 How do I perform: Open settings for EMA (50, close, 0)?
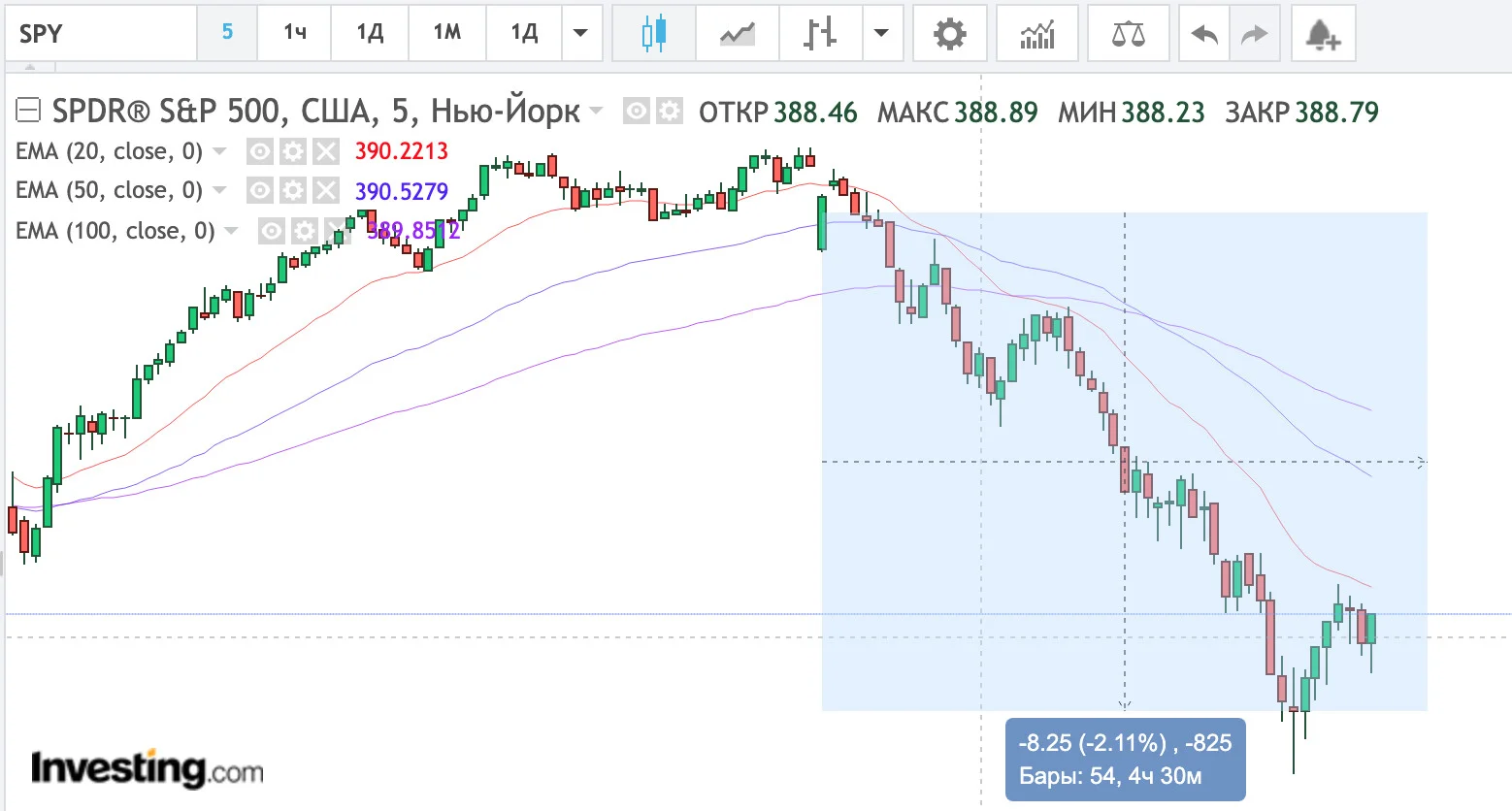tap(293, 190)
